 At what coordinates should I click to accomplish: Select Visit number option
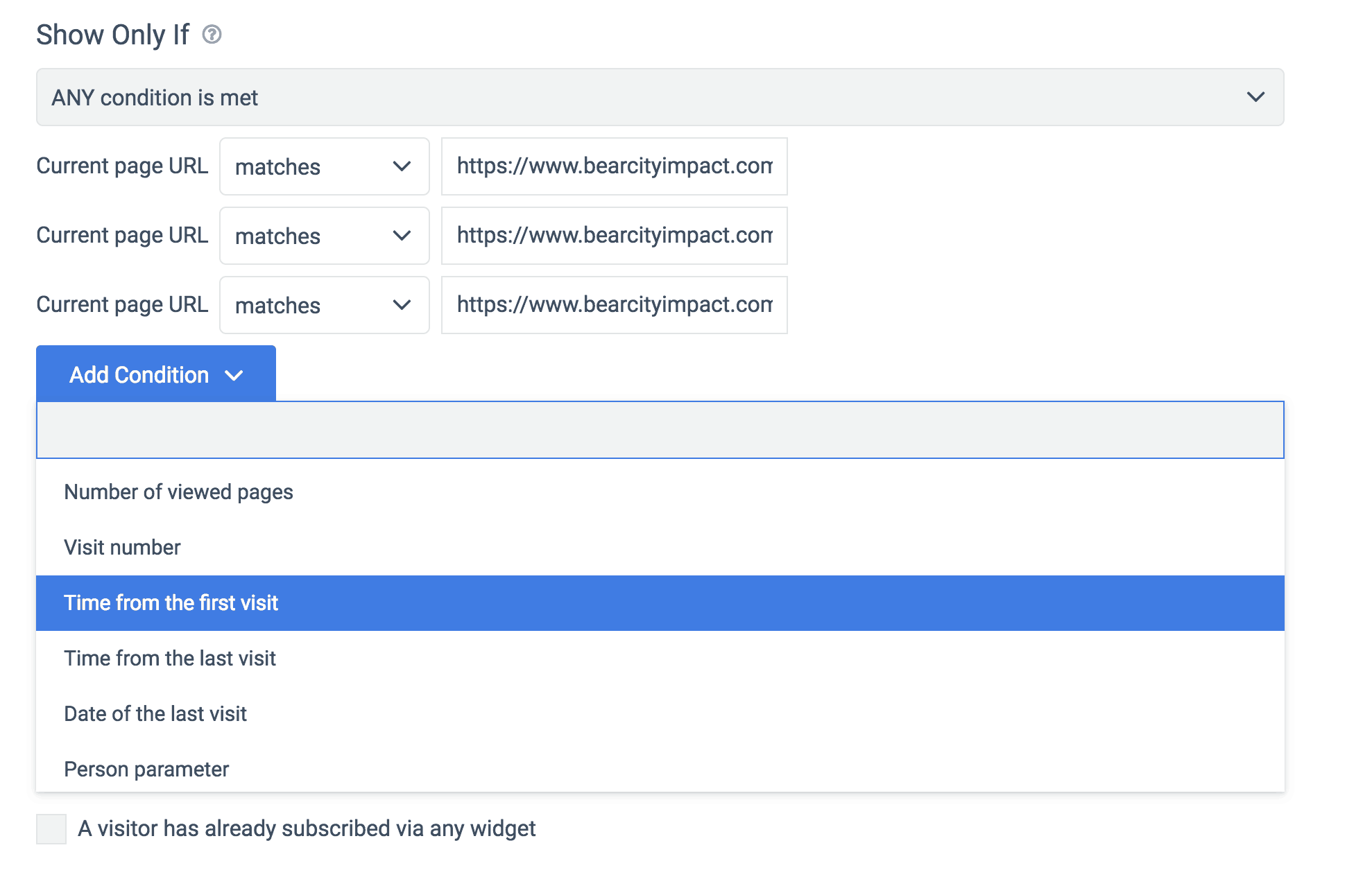tap(122, 548)
